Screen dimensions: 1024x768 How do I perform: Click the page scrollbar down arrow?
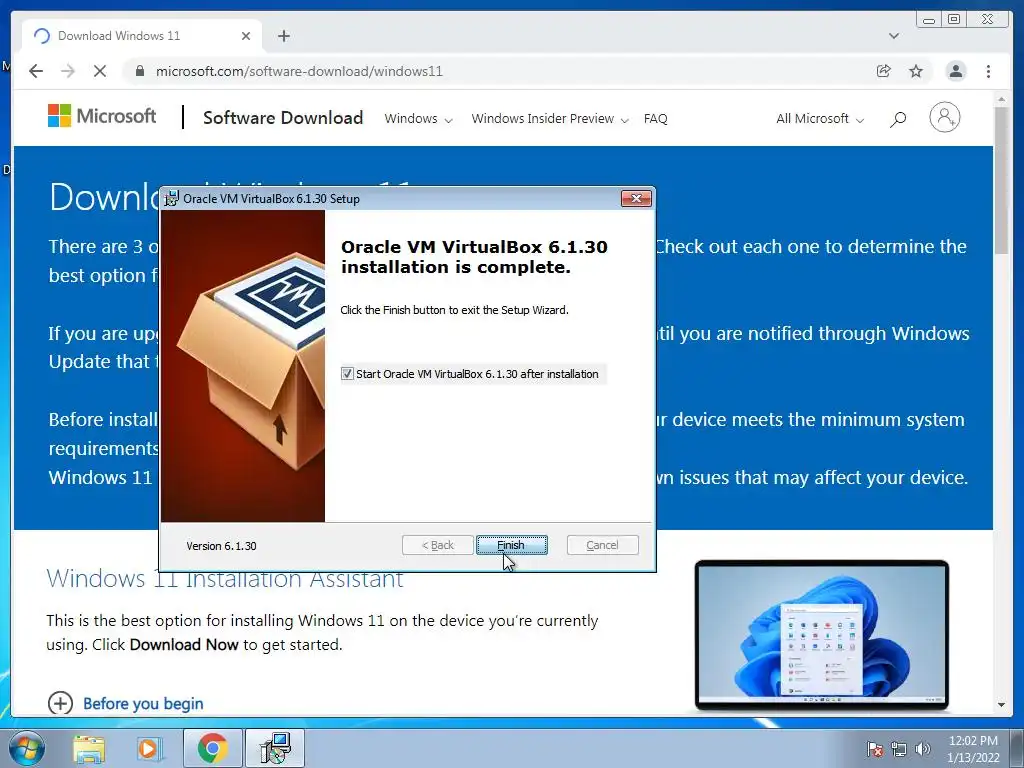coord(1001,705)
